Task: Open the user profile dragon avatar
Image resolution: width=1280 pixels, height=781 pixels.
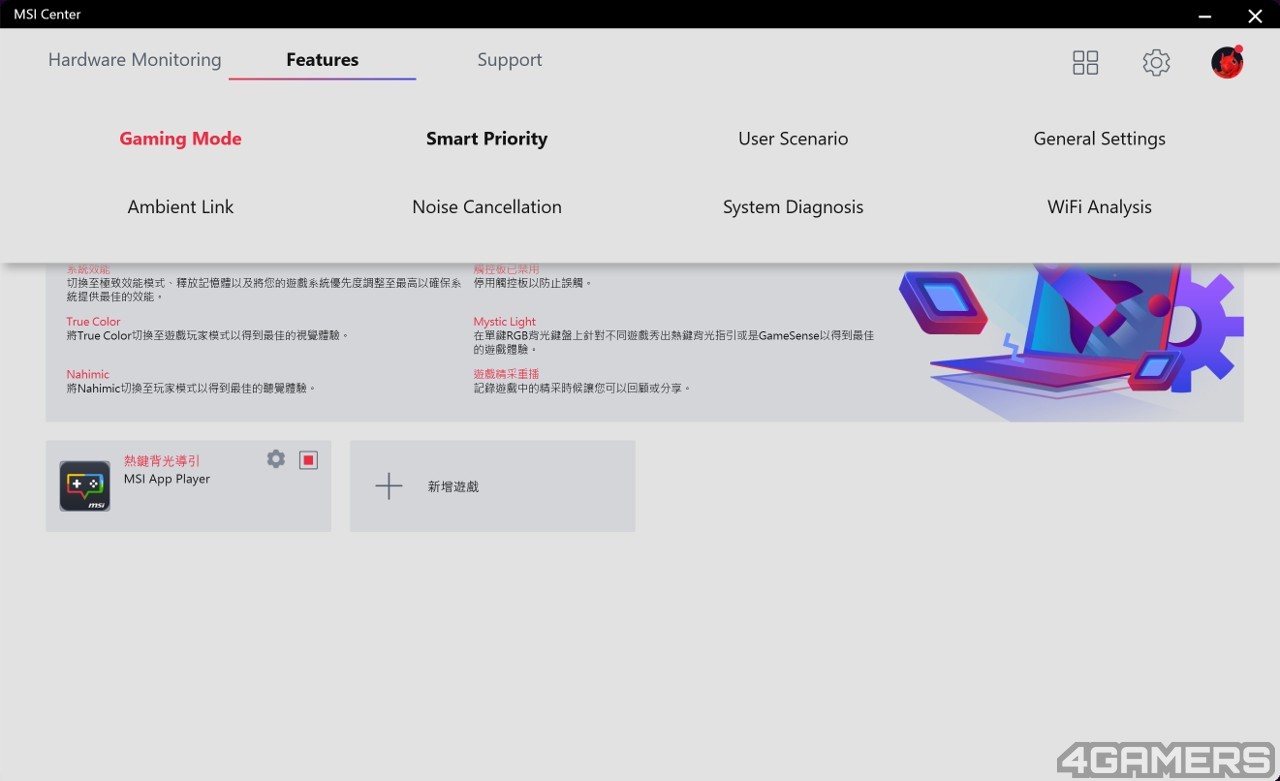Action: coord(1227,62)
